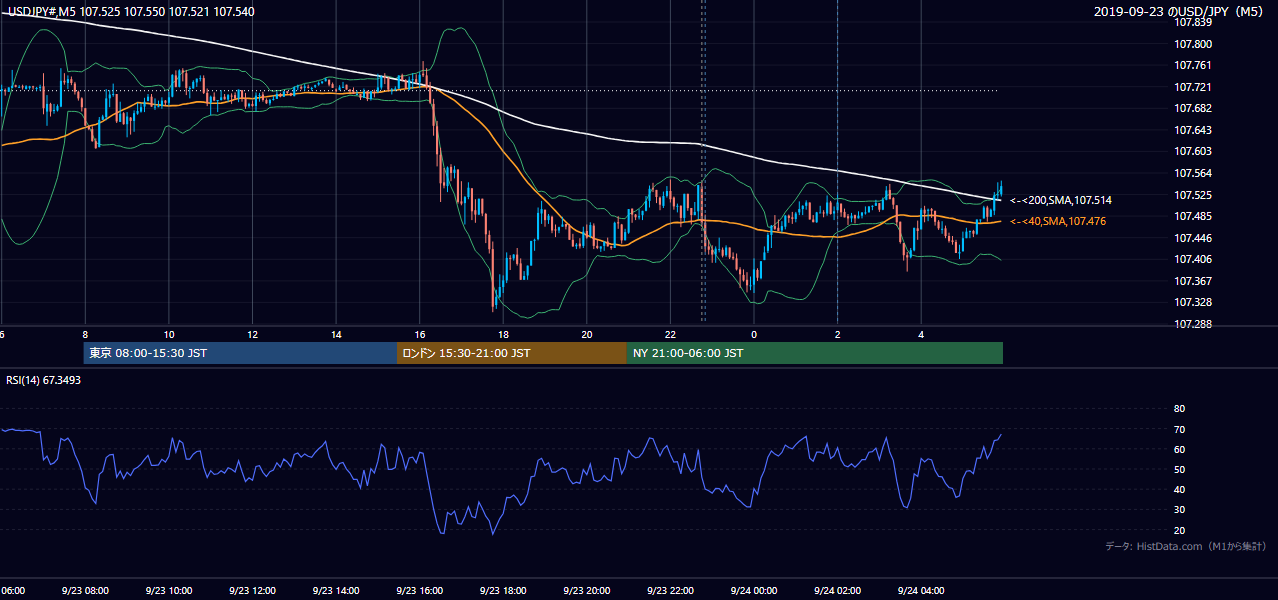Click the London 15:30-21:00 JST session bar
Viewport: 1278px width, 600px height.
point(512,353)
